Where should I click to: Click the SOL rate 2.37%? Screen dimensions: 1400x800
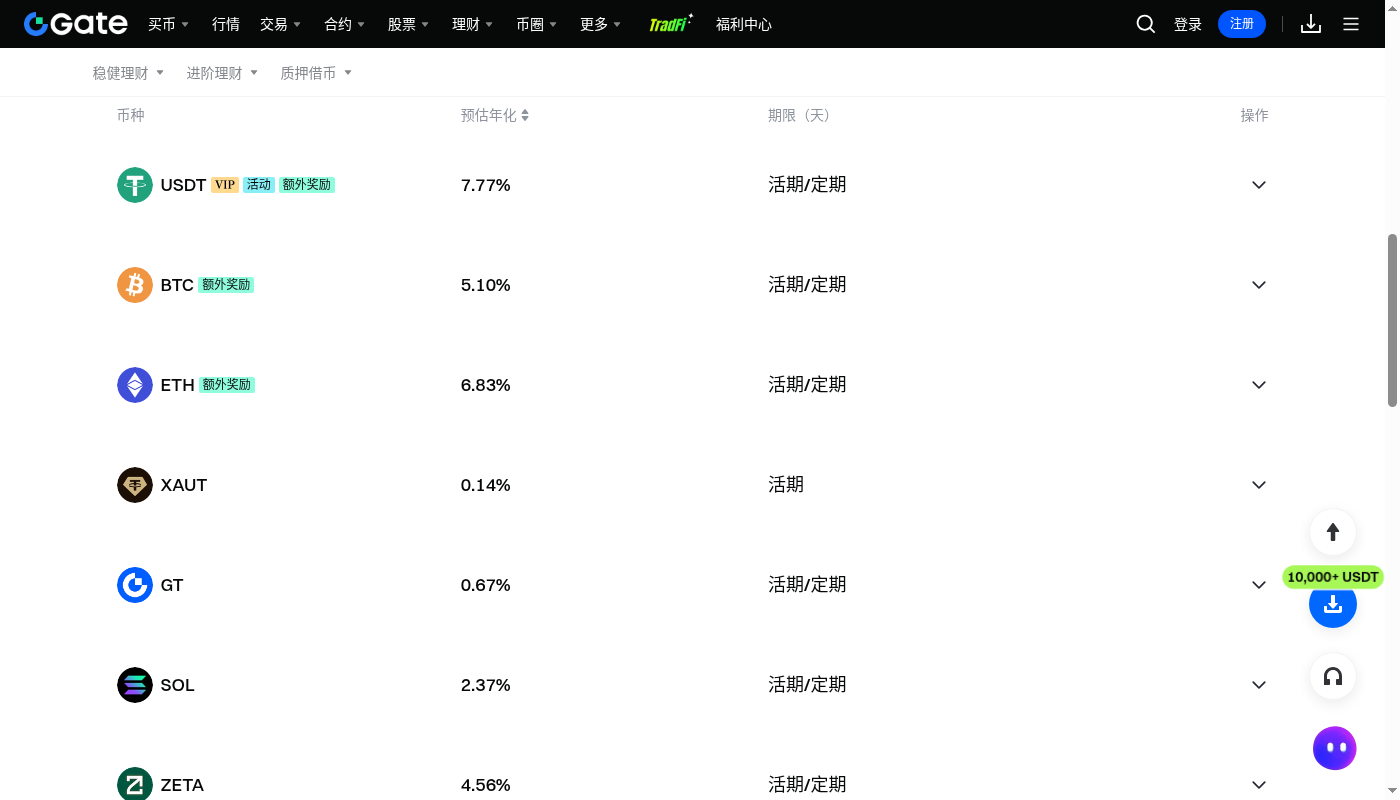(486, 685)
